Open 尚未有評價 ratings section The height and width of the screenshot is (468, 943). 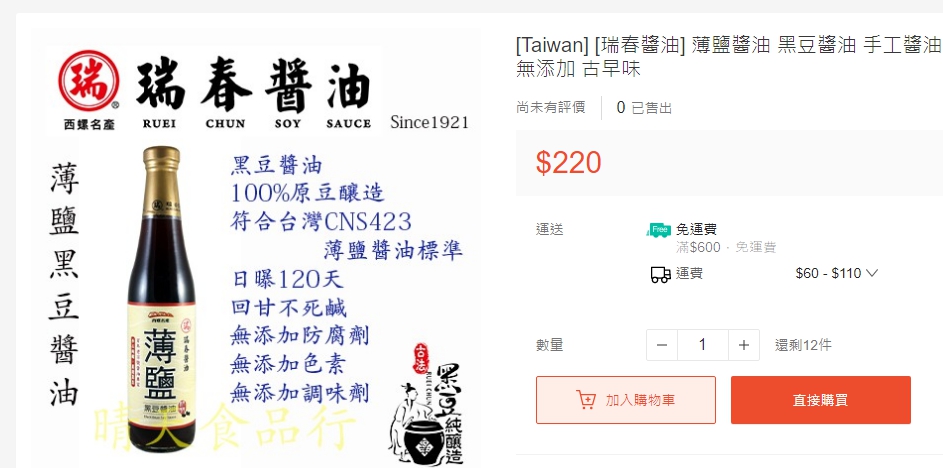550,108
